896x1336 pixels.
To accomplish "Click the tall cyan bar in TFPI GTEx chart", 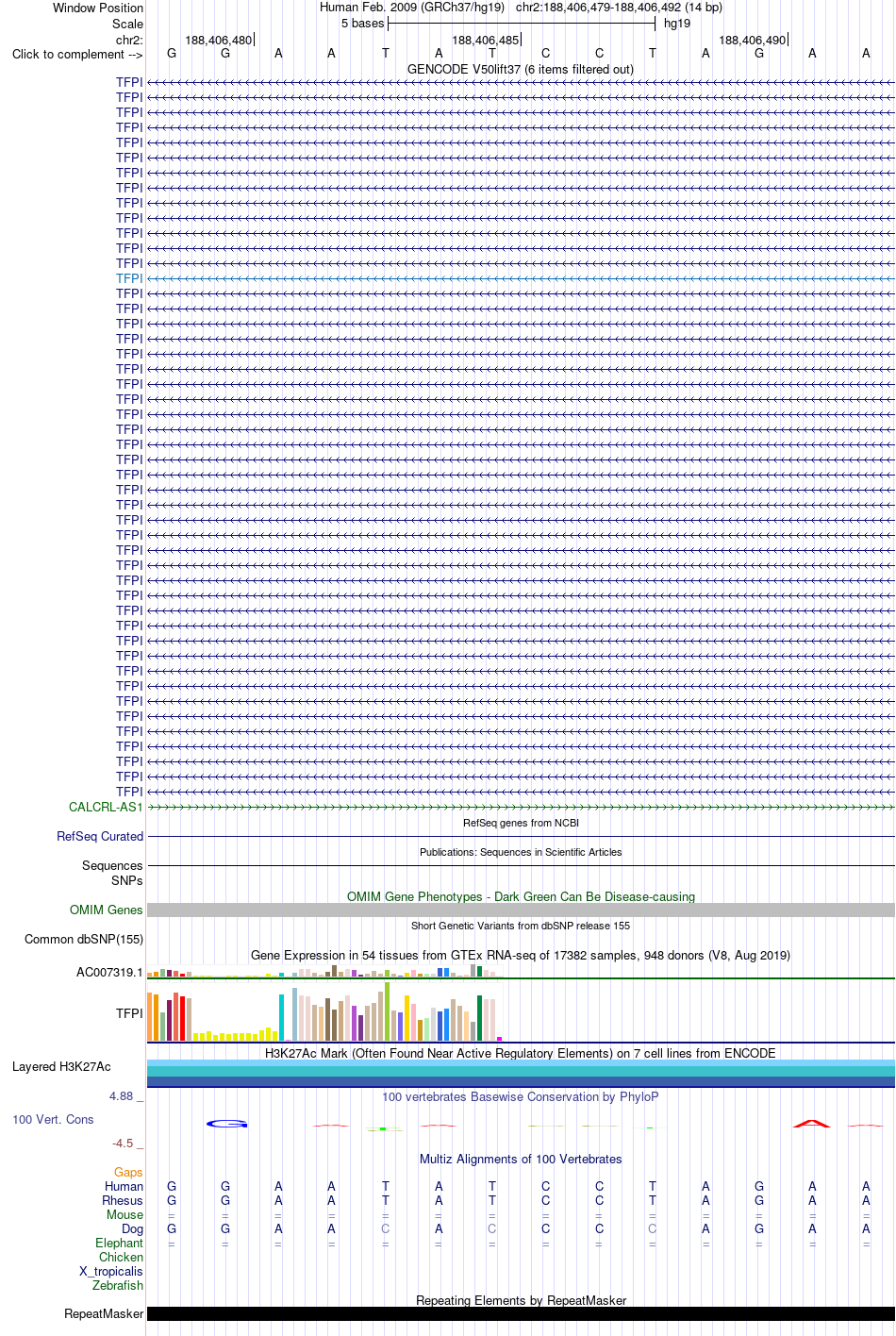I will 281,1017.
